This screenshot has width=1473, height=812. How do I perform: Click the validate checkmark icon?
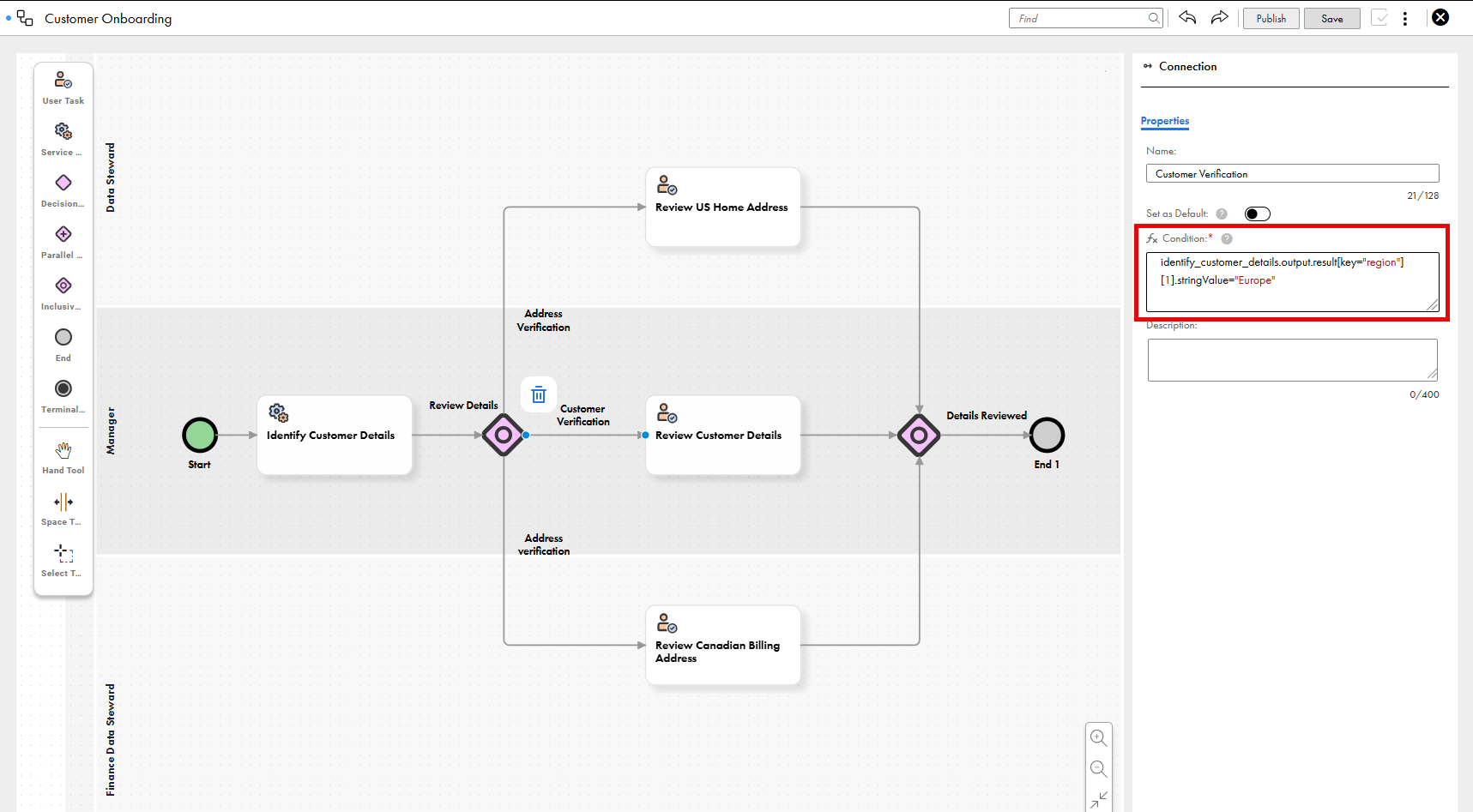[x=1379, y=17]
